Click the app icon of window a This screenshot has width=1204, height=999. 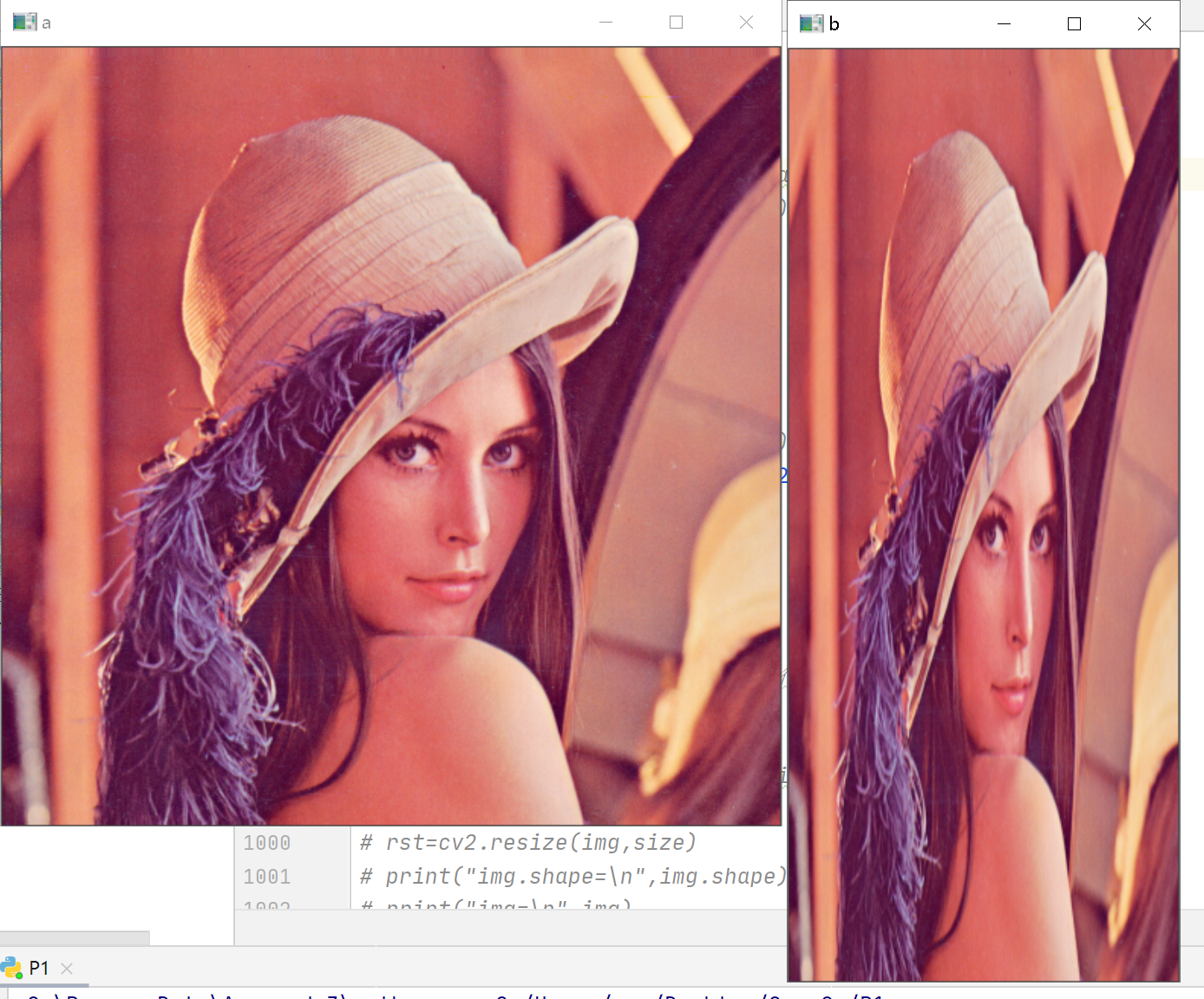click(24, 23)
